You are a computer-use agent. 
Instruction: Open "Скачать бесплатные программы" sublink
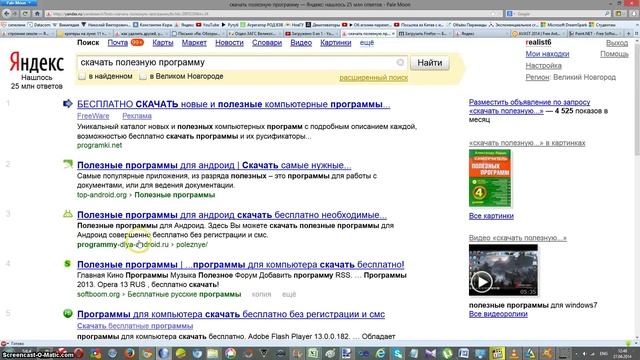coord(135,326)
